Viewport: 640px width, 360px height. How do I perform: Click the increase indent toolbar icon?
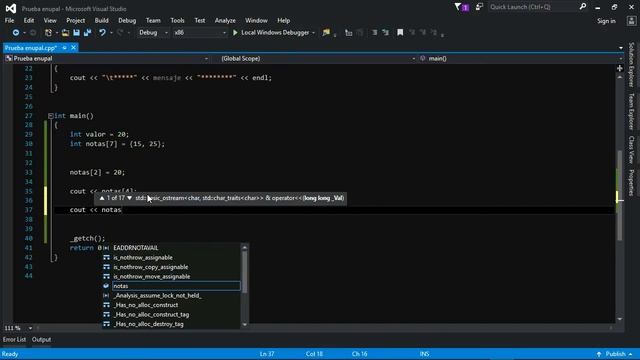coord(385,32)
